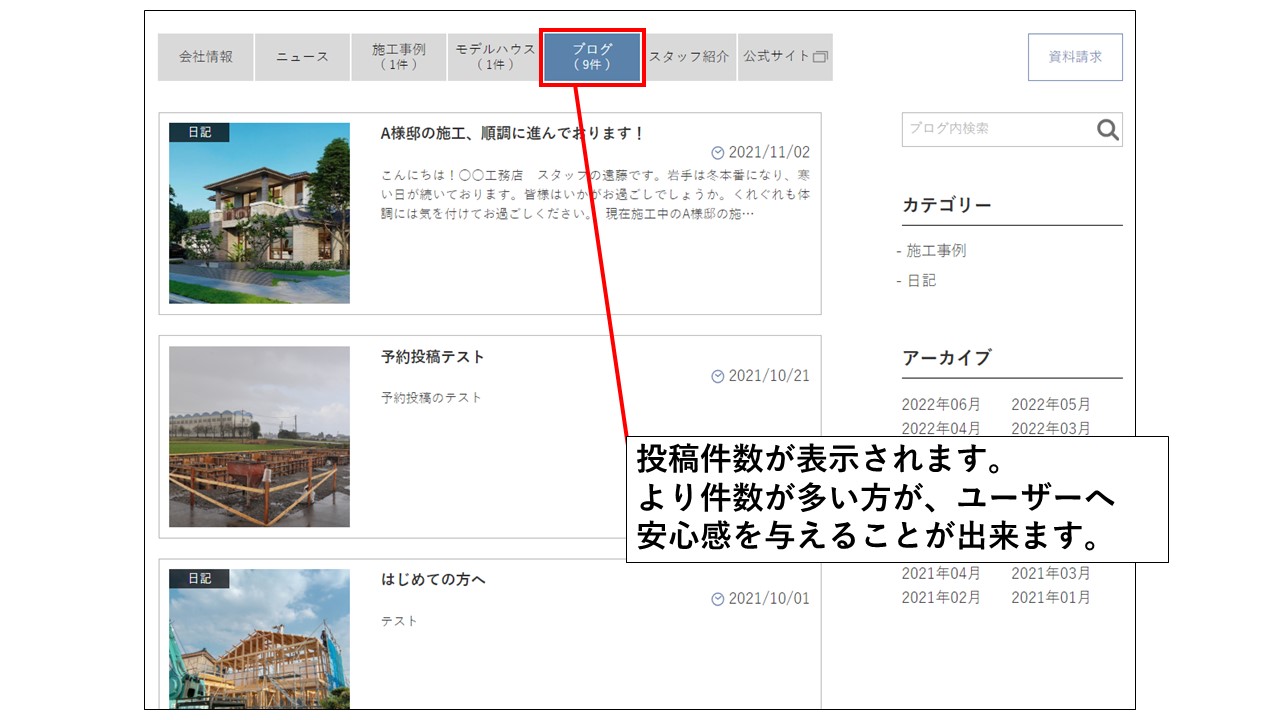Viewport: 1280px width, 720px height.
Task: Click in the ブログ内検索 search field
Action: (996, 129)
